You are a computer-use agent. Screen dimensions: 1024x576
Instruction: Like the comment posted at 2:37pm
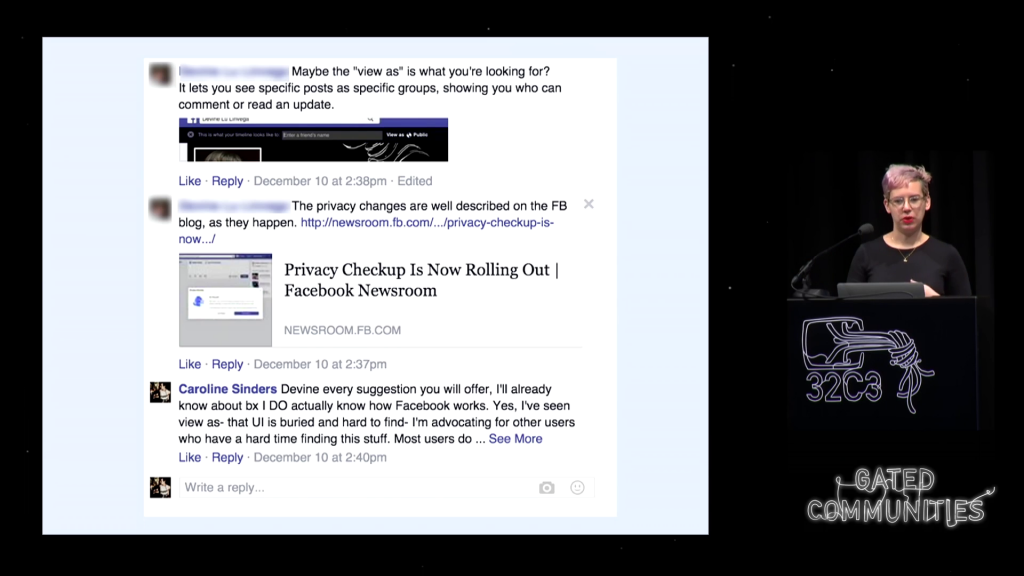190,364
